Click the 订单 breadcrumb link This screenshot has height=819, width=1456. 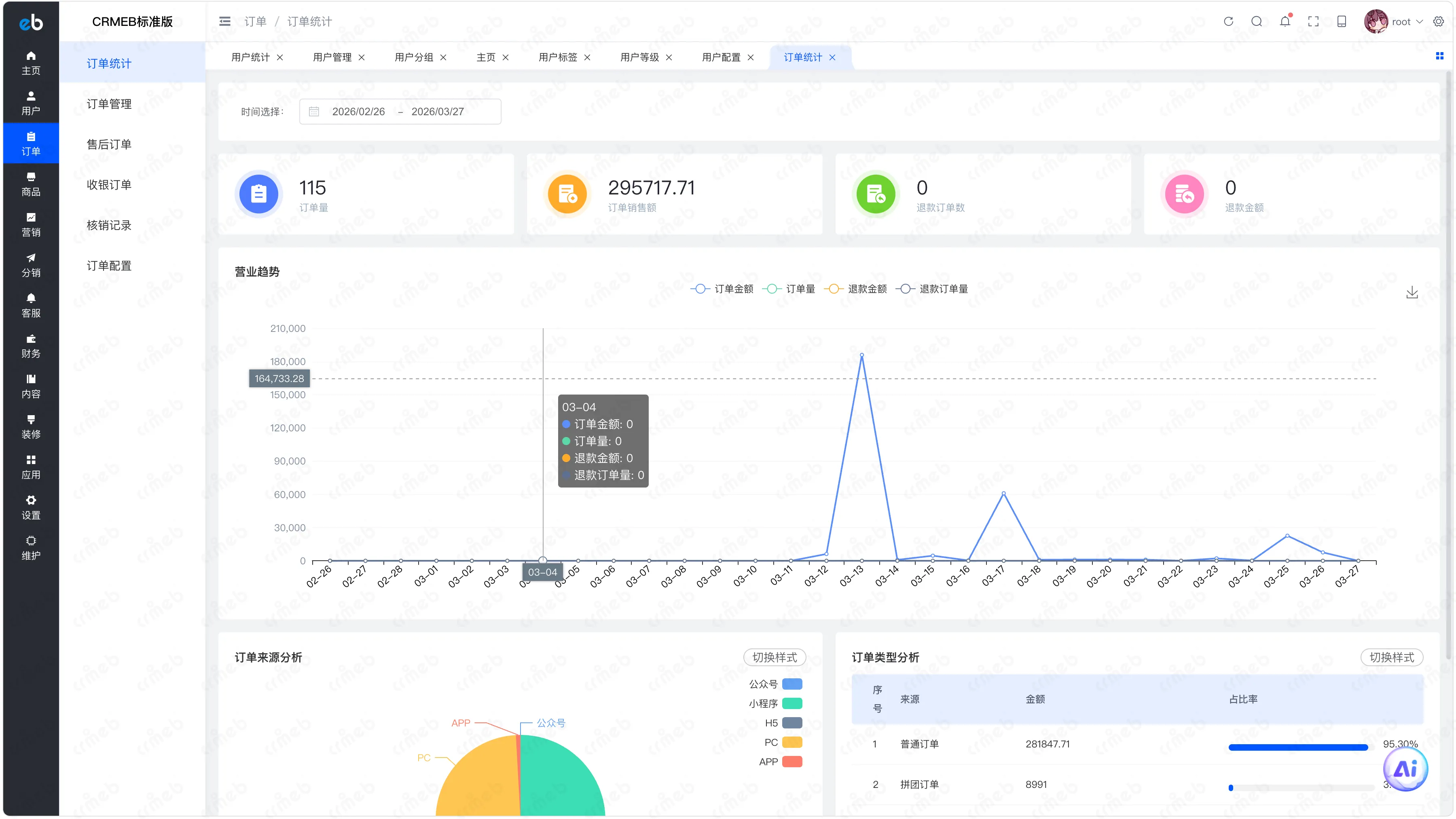(x=255, y=21)
